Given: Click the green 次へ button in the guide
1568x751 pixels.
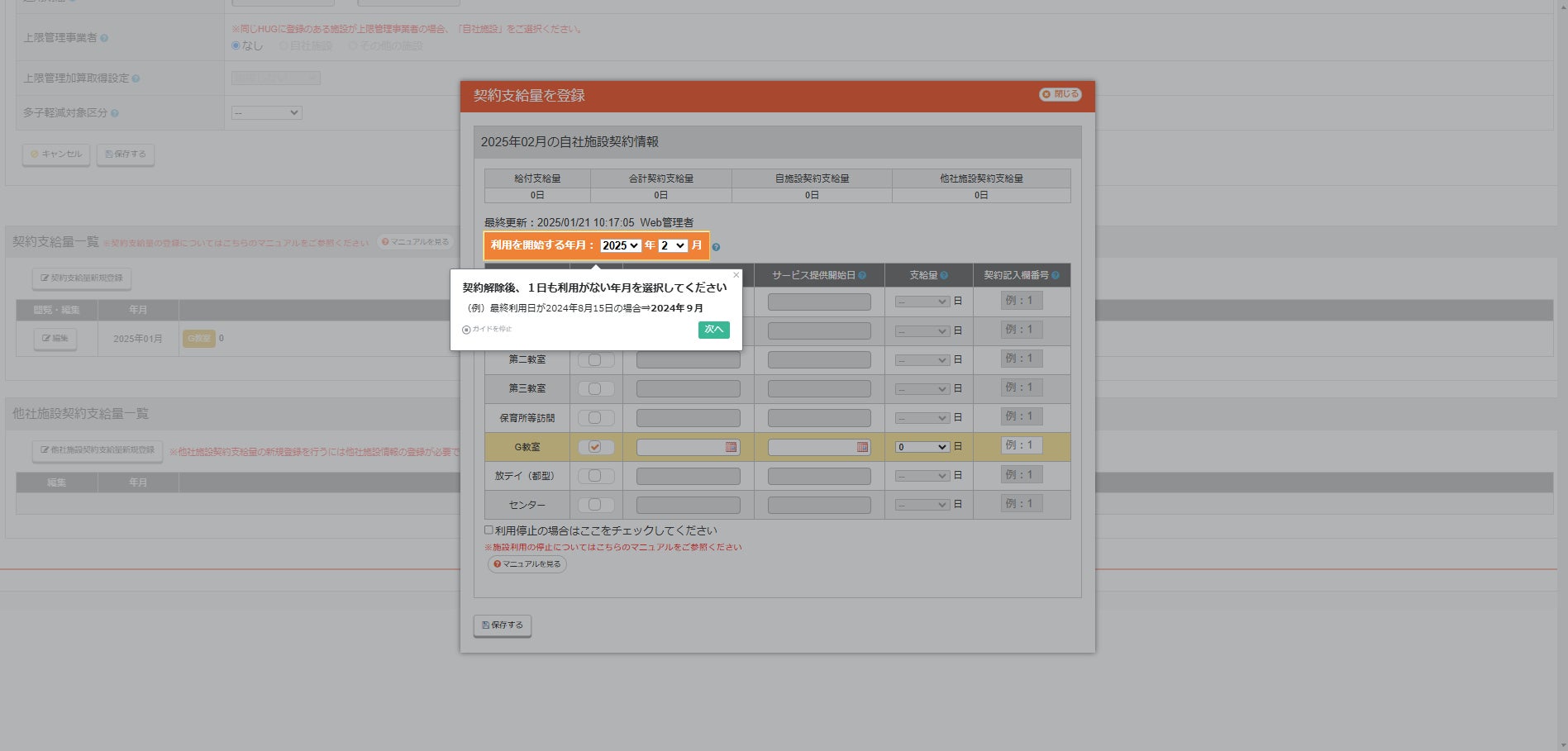Looking at the screenshot, I should 713,330.
